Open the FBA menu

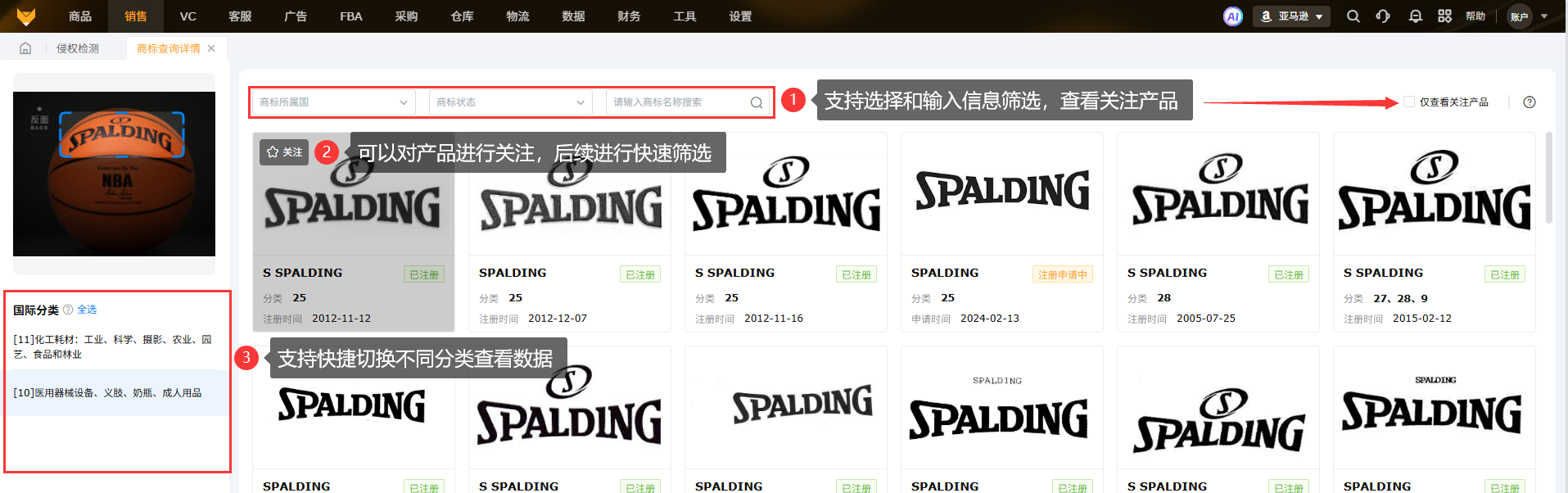click(351, 16)
